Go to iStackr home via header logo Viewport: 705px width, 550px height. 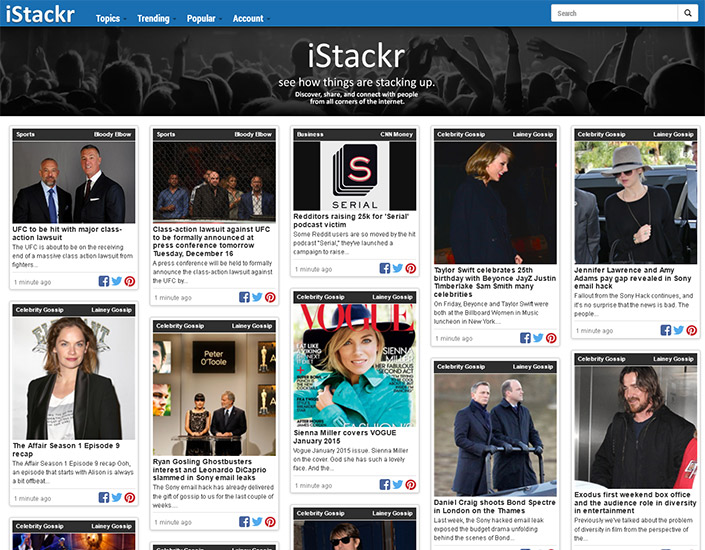point(40,14)
